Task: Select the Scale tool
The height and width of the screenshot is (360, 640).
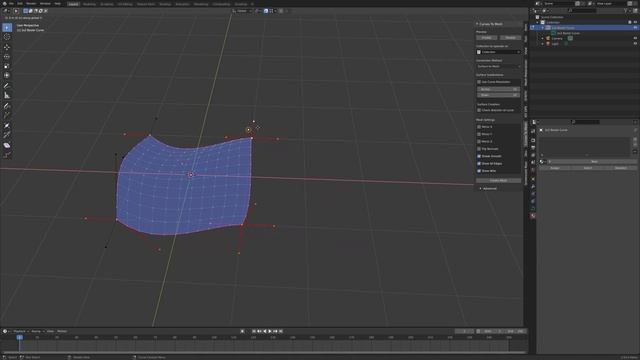Action: (7, 66)
